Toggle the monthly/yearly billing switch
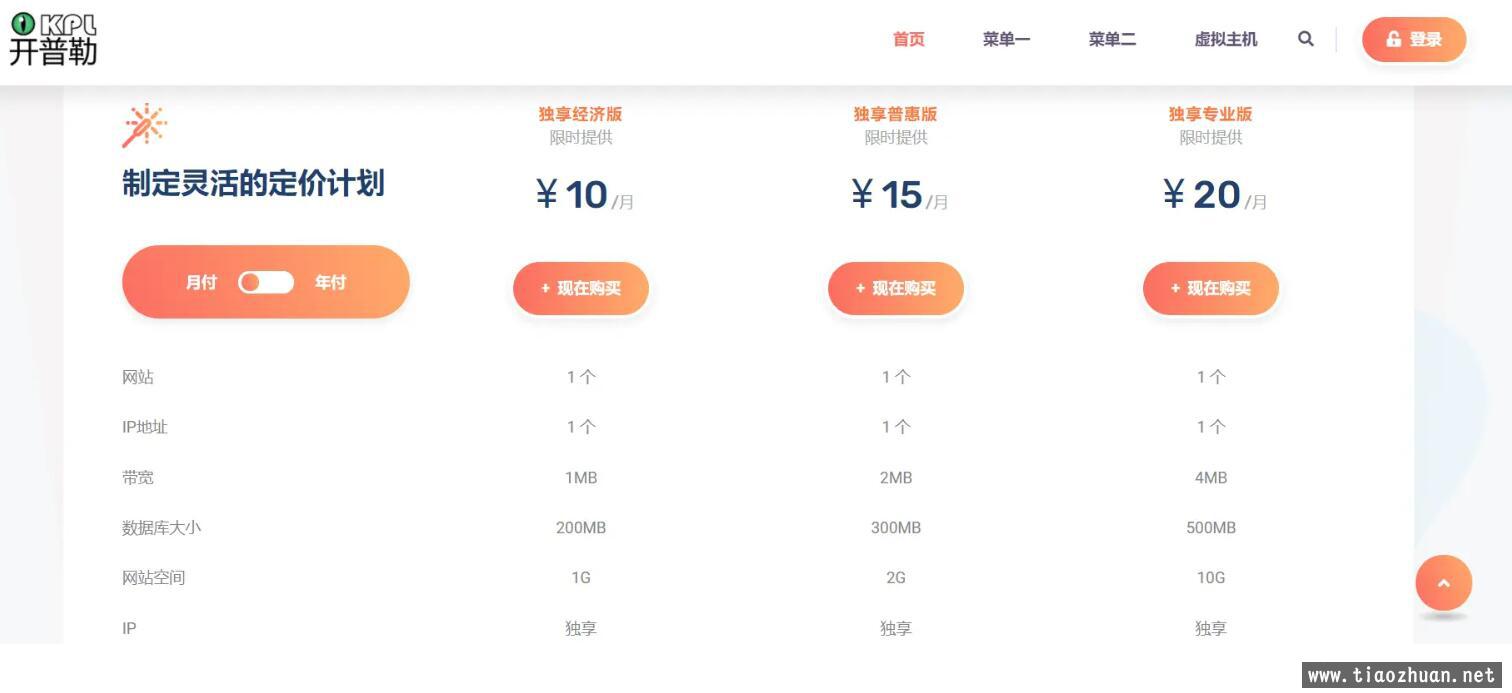1512x693 pixels. click(x=266, y=283)
